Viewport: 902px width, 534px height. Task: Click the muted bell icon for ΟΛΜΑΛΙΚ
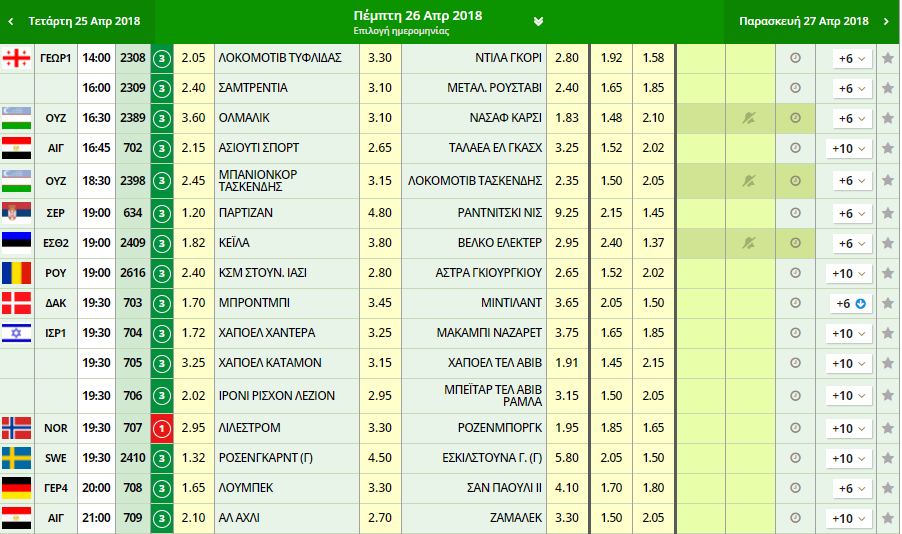pyautogui.click(x=749, y=118)
